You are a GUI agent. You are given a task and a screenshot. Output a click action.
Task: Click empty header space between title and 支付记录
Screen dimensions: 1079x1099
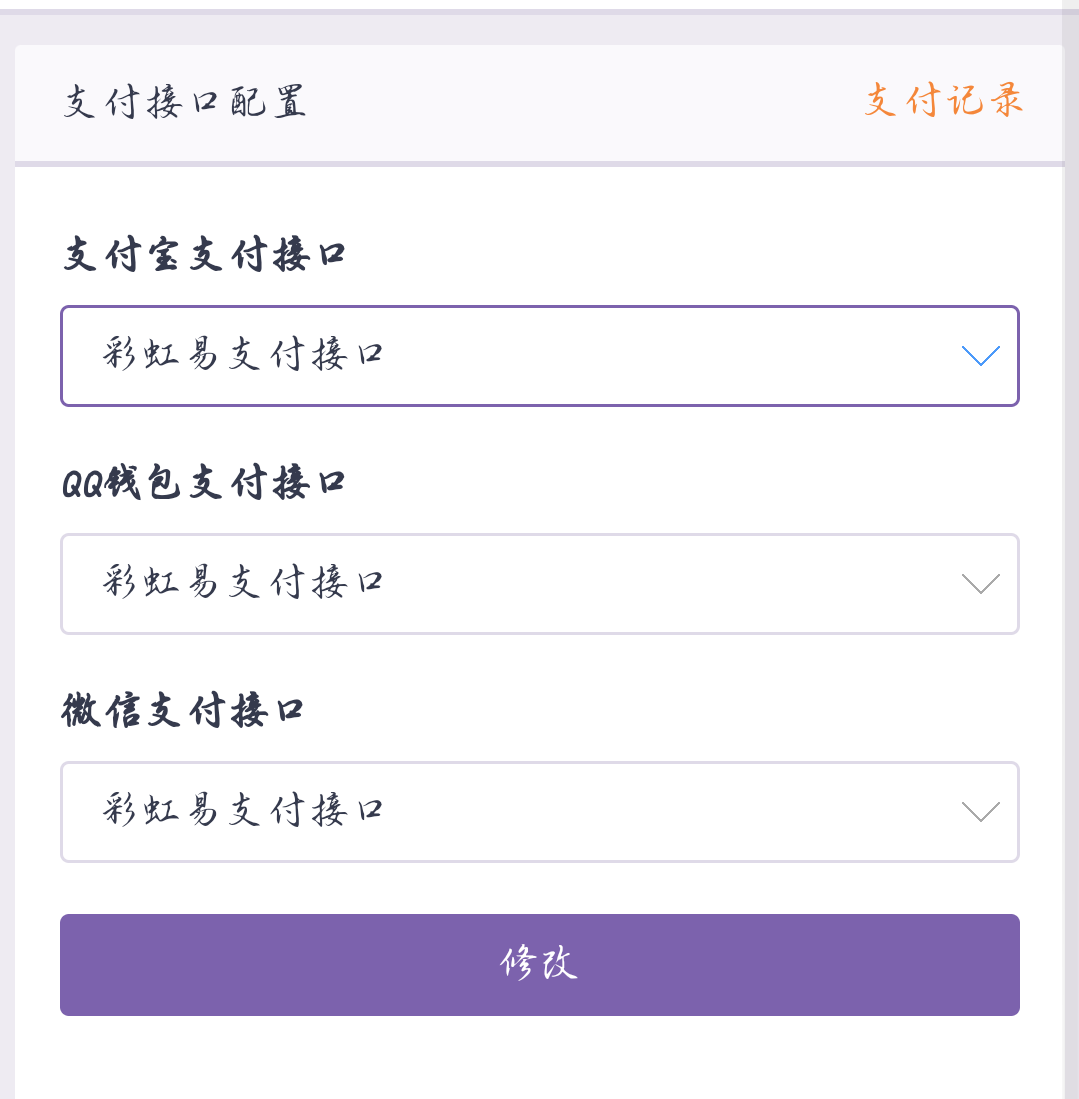580,103
